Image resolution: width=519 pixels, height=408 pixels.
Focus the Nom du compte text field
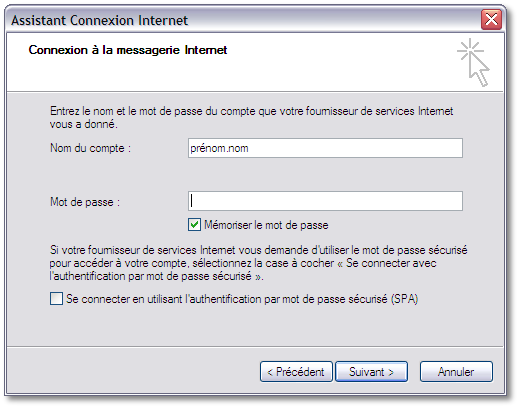tap(325, 148)
